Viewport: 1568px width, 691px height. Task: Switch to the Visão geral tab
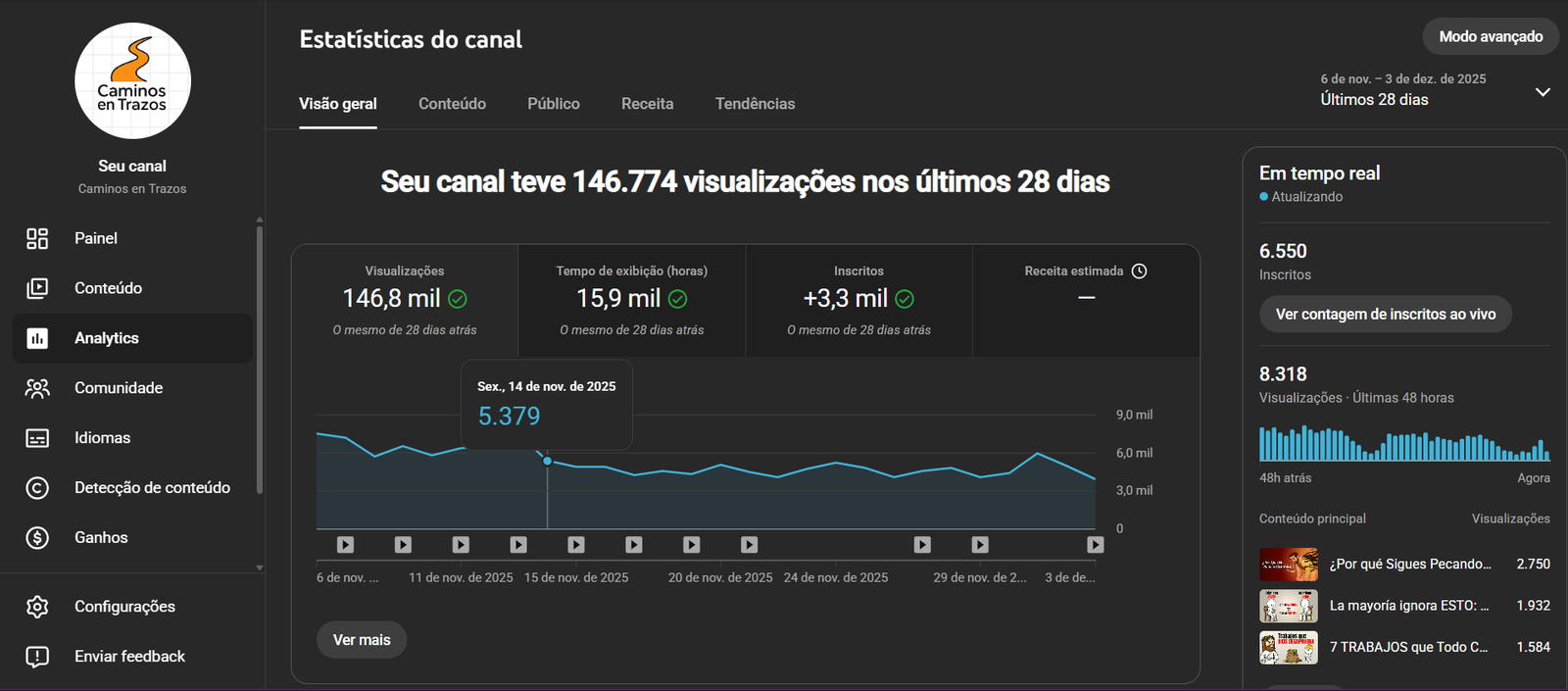pos(338,104)
